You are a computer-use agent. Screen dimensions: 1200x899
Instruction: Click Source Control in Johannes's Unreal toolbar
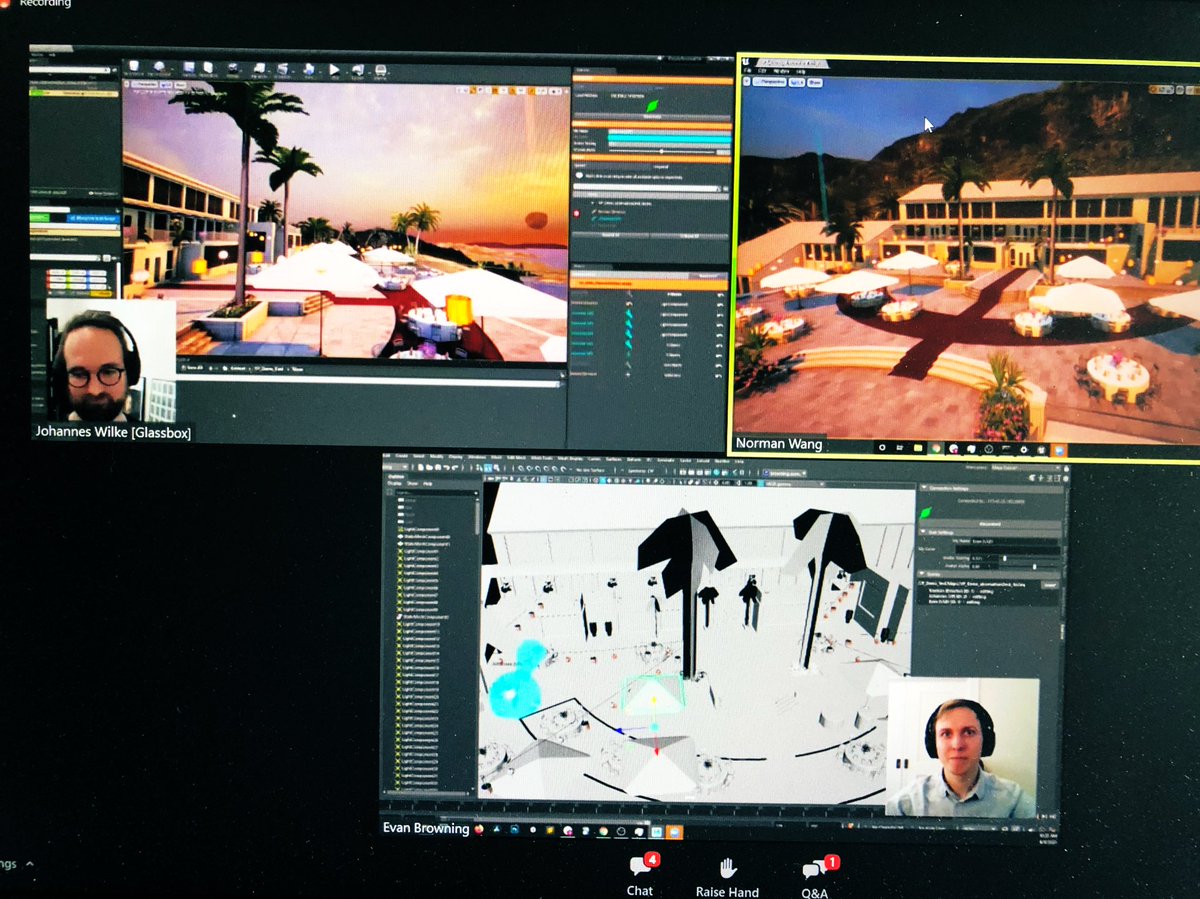coord(160,69)
